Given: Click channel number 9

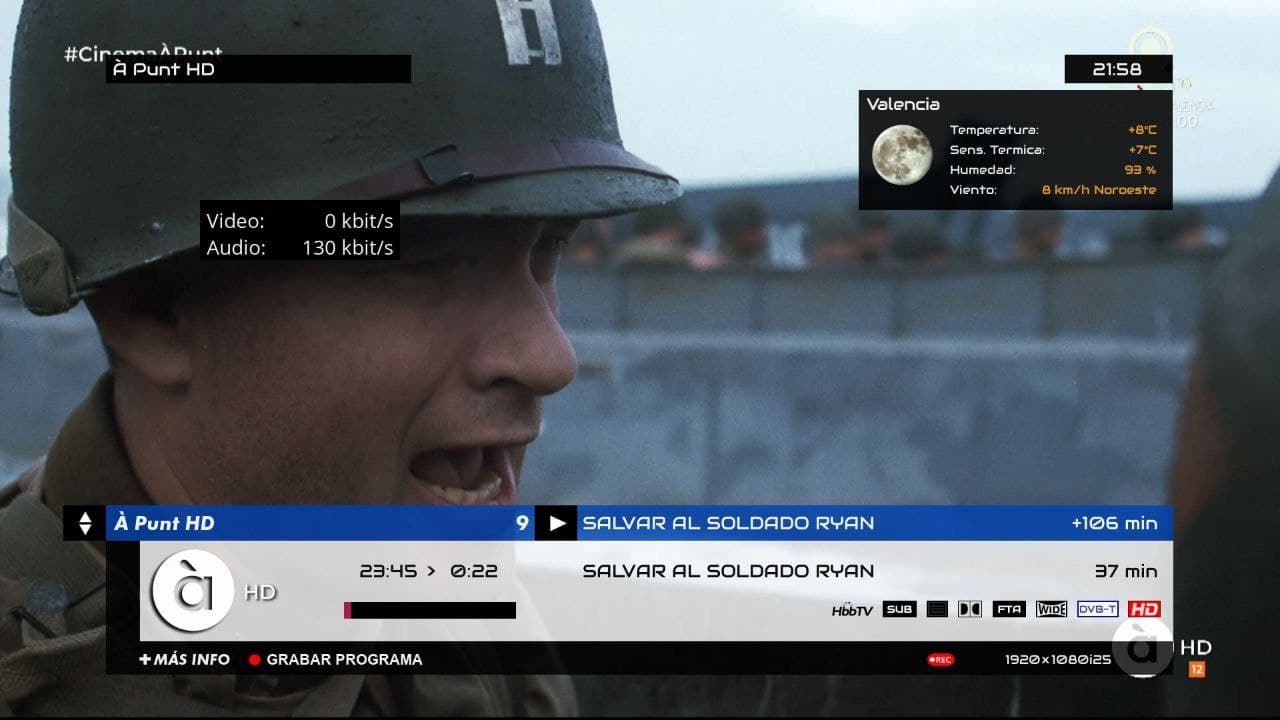Looking at the screenshot, I should point(522,523).
